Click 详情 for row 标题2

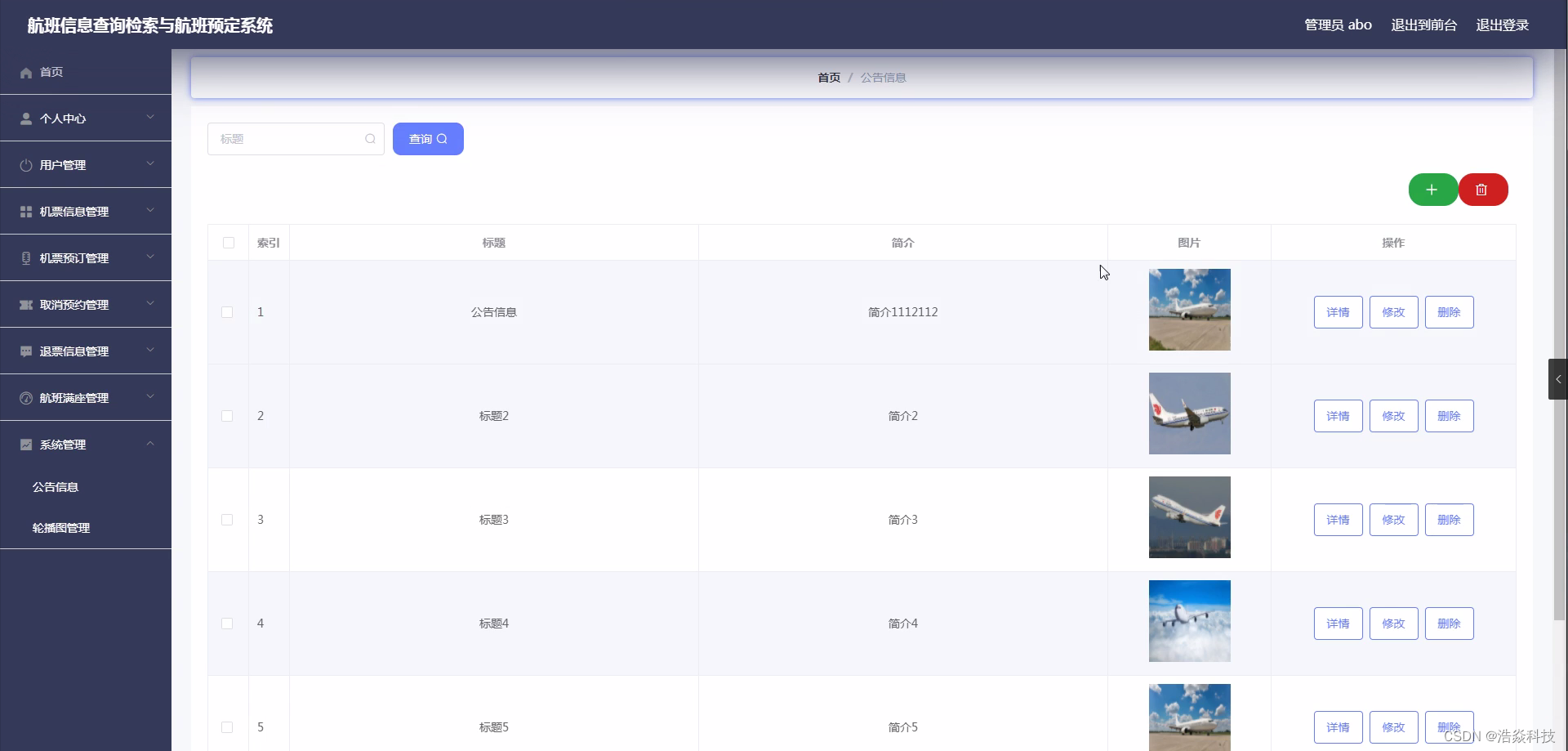(1338, 416)
